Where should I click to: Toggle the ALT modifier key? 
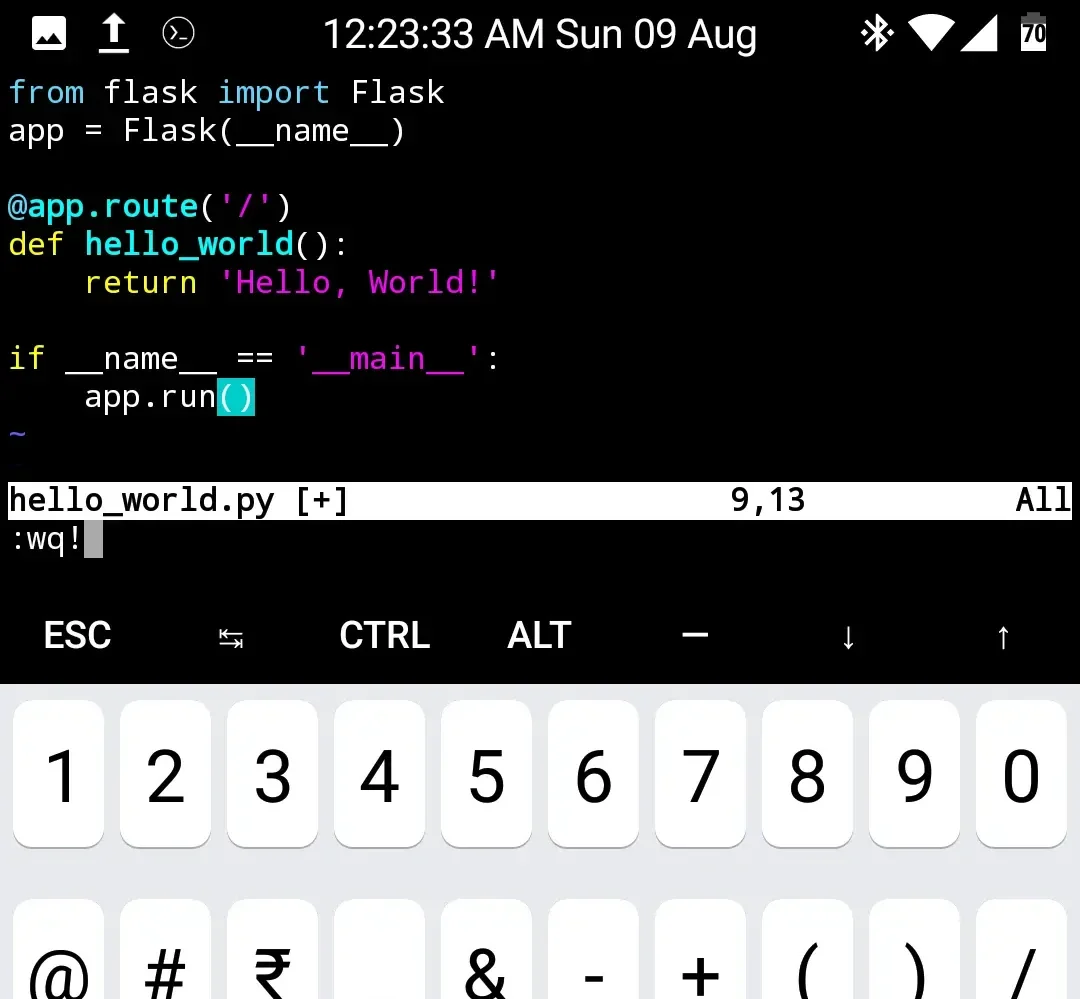539,635
